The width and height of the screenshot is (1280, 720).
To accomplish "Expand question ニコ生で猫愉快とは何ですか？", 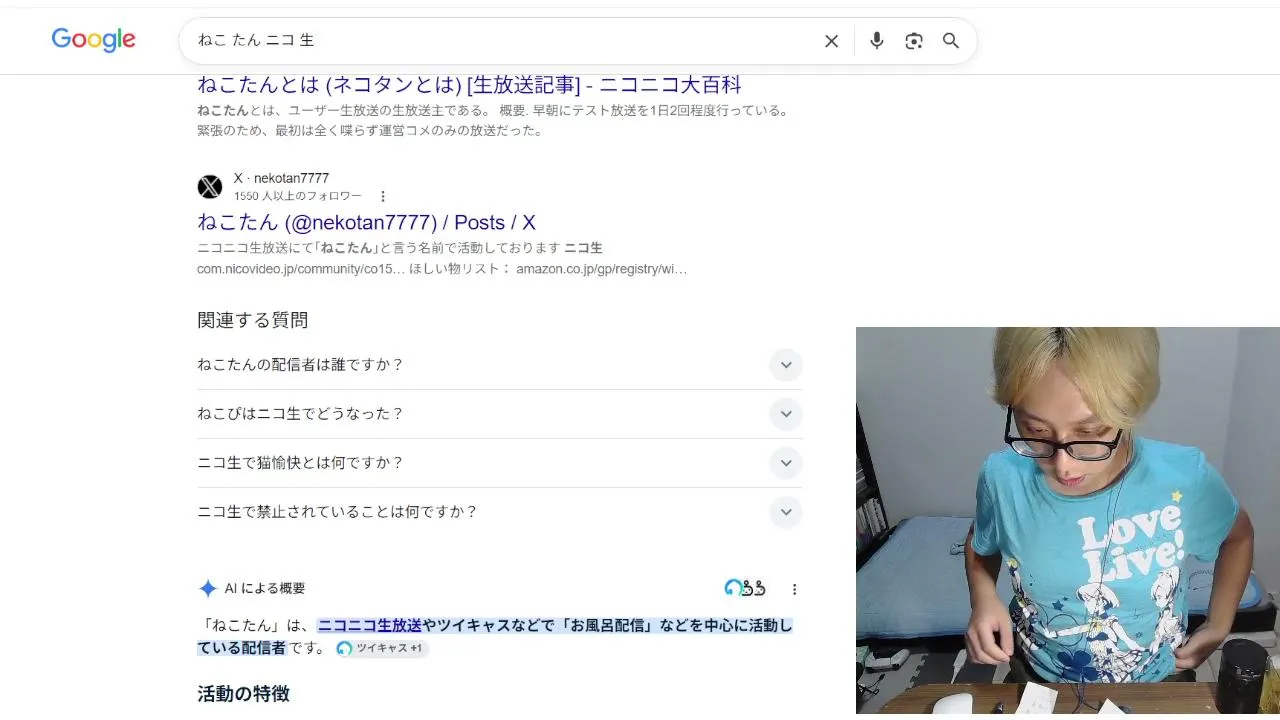I will click(x=500, y=463).
